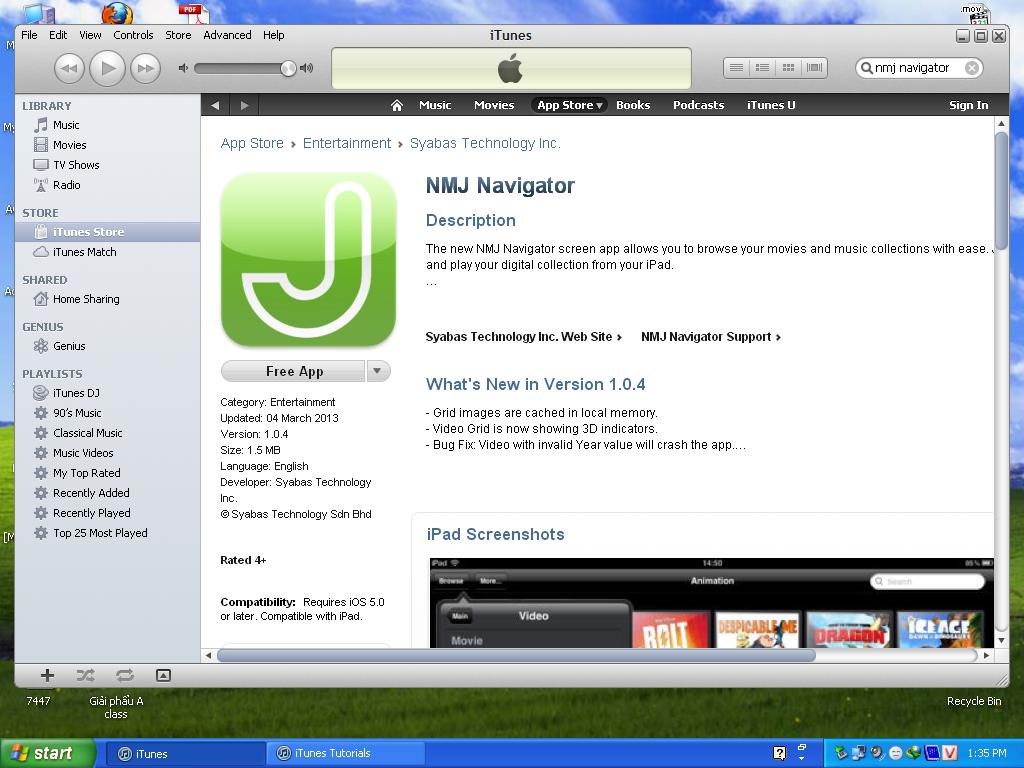Click the previous track rewind button
1024x768 pixels.
tap(69, 68)
